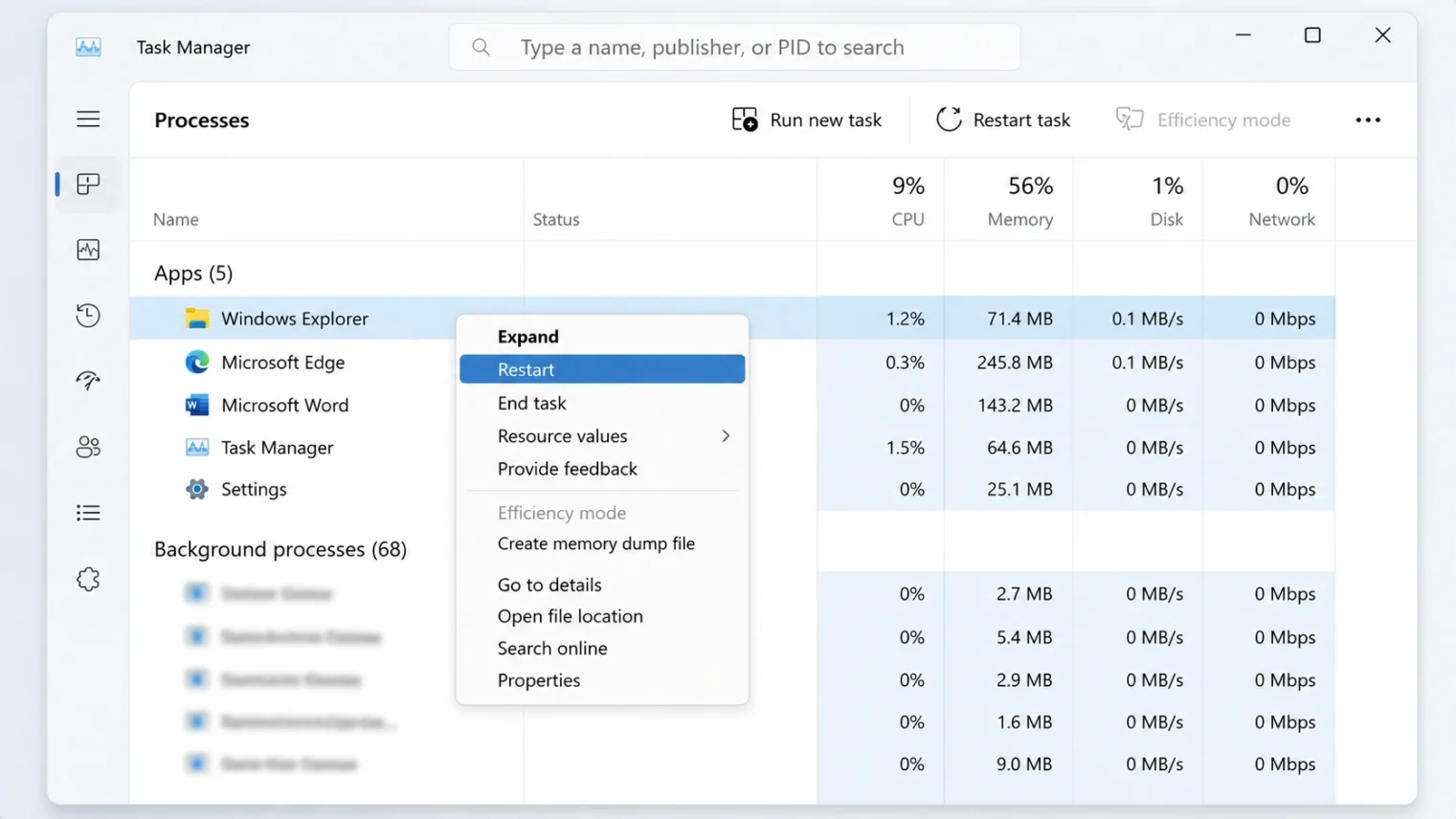
Task: Sort by the Name column header
Action: pos(176,219)
